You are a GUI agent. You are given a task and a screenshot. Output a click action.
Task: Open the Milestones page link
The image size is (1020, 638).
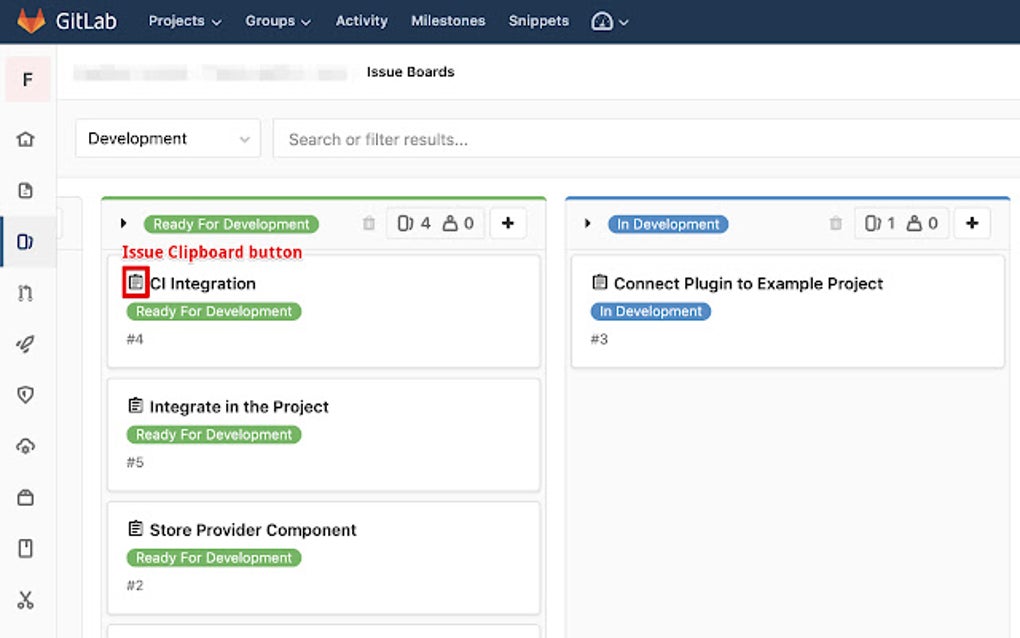448,21
